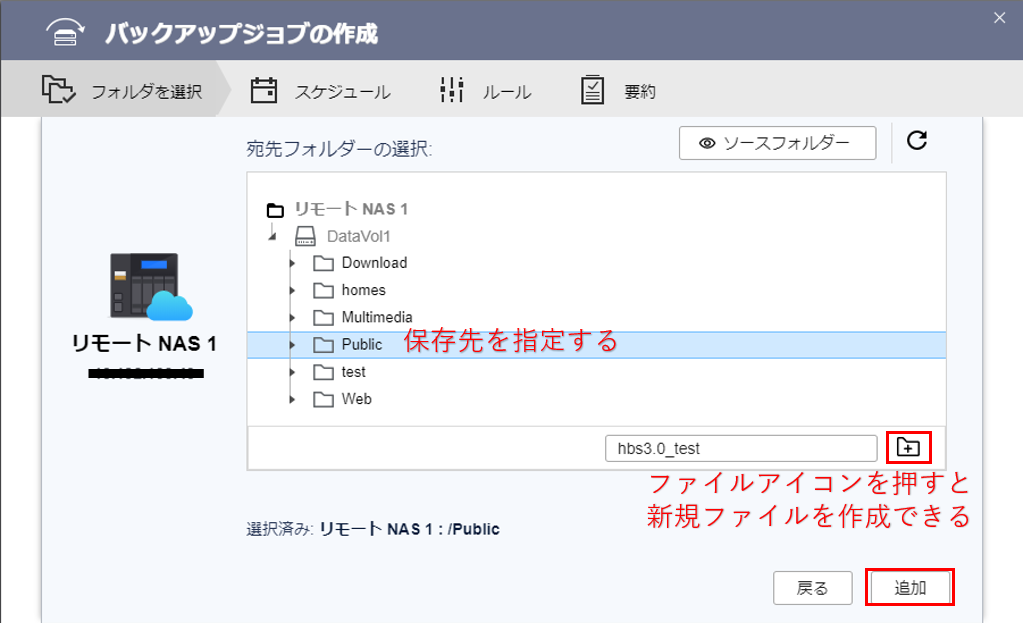
Task: Click the Web folder icon
Action: coord(322,399)
